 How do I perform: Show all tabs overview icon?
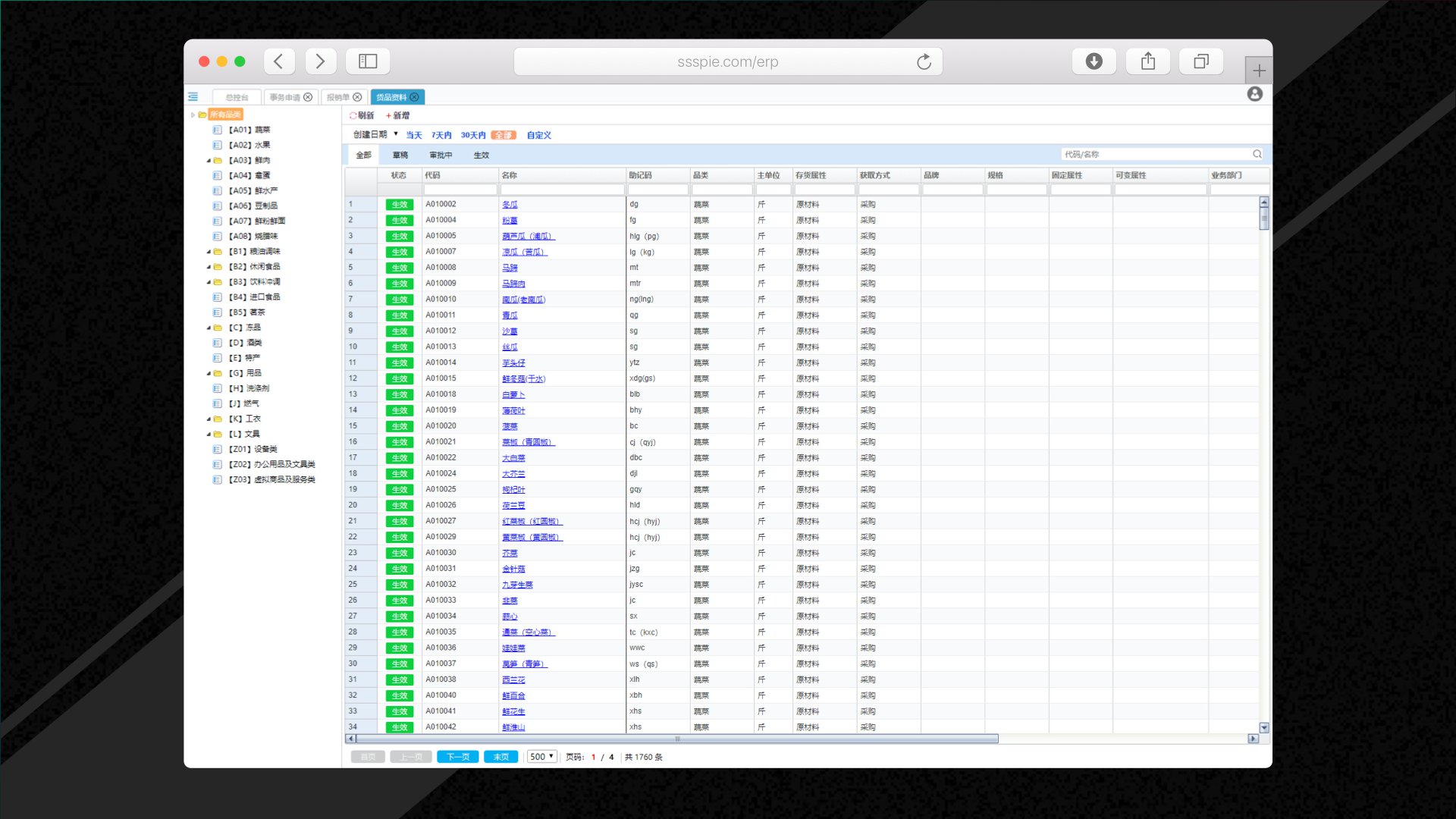click(1201, 61)
